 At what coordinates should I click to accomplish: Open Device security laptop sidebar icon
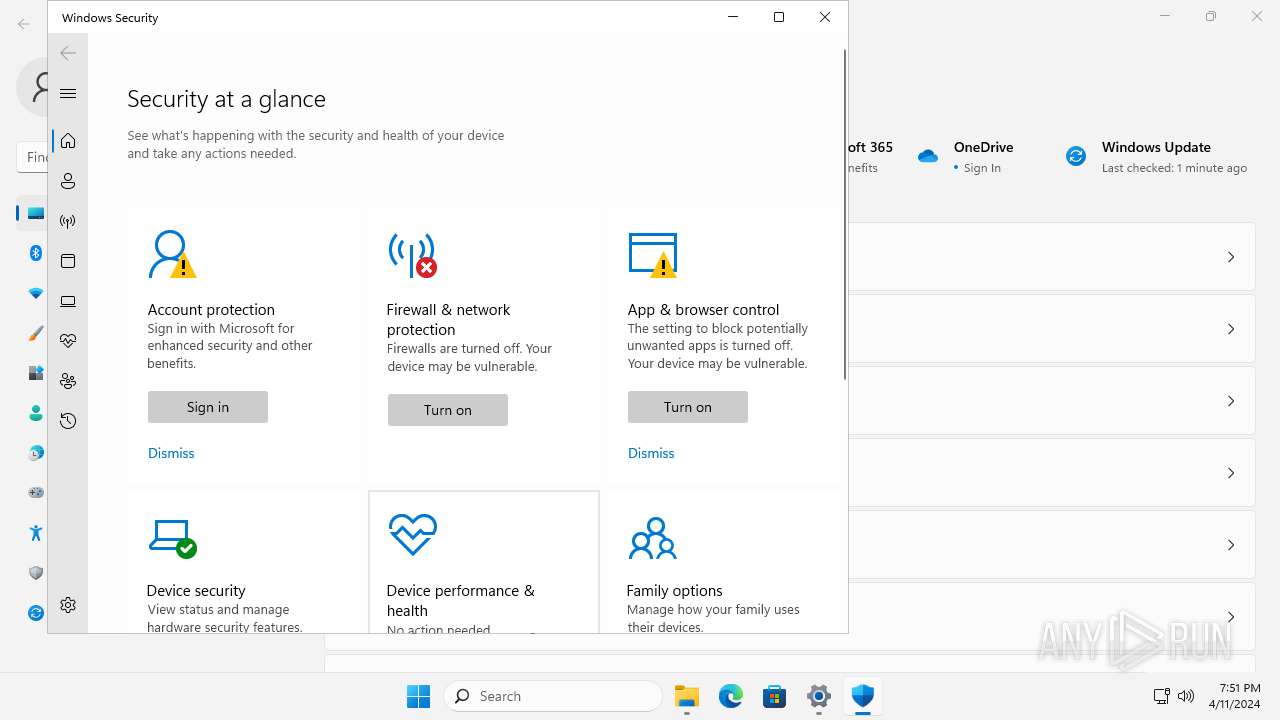(x=68, y=301)
